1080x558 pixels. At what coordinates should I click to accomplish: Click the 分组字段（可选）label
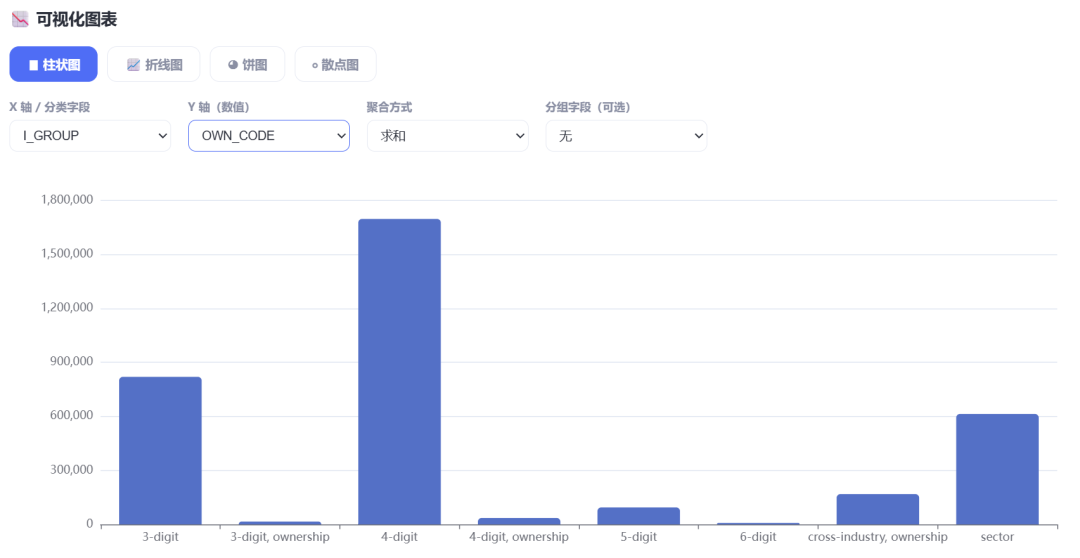588,107
